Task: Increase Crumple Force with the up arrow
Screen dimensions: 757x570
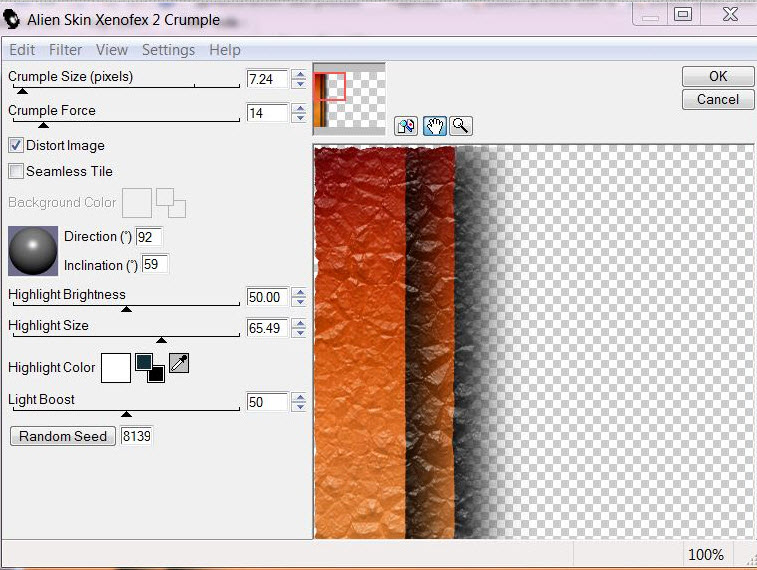Action: tap(300, 108)
